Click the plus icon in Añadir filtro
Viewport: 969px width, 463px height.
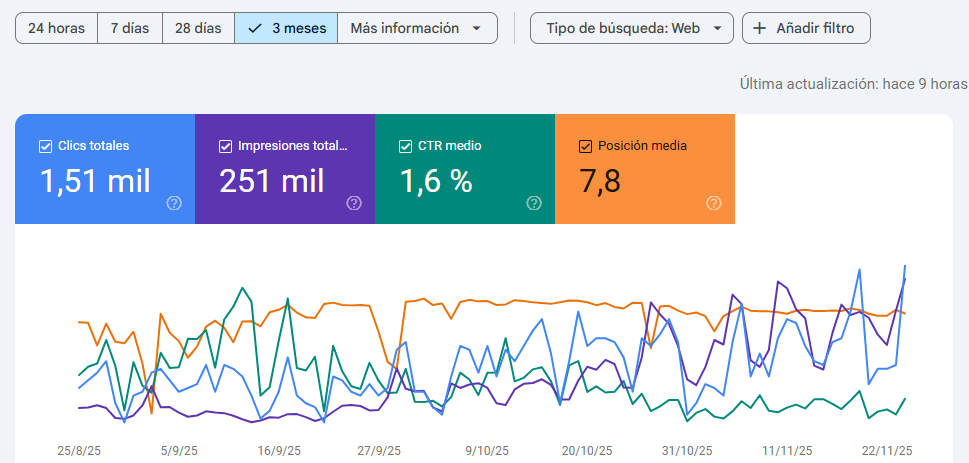click(x=760, y=28)
